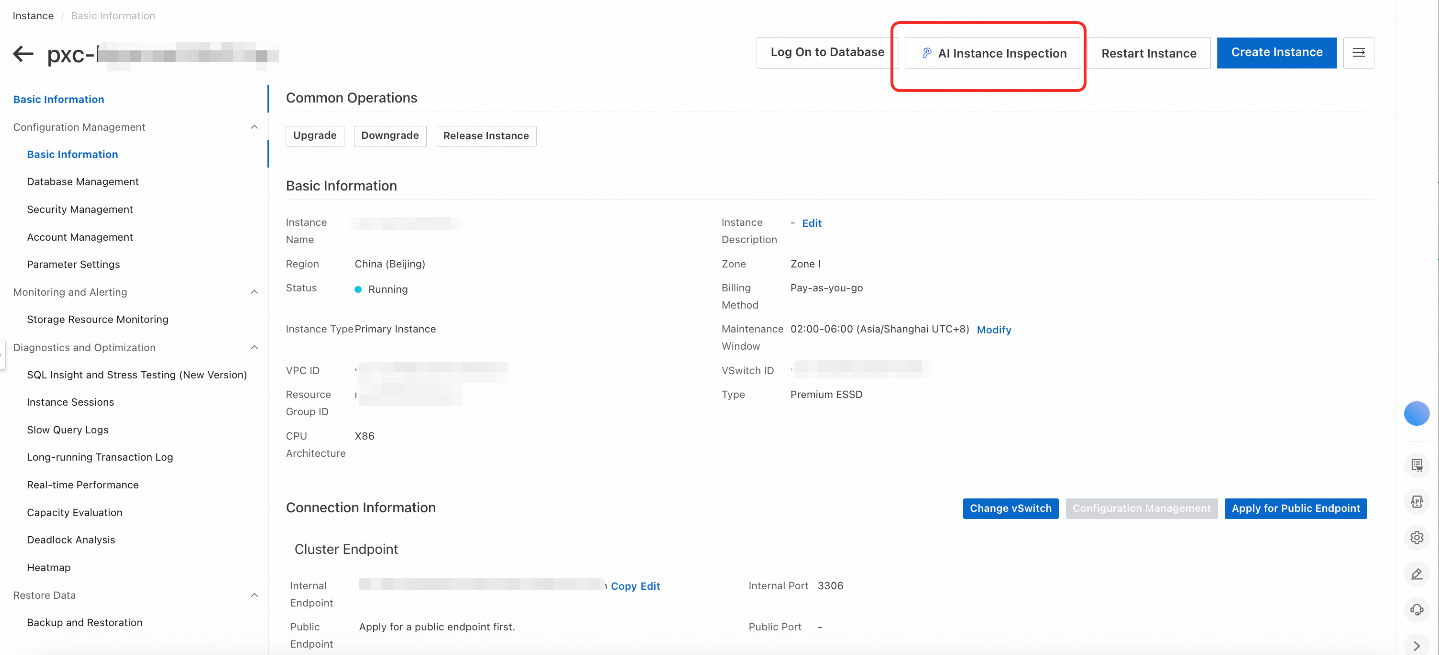Click Change vSwitch button
Screen dimensions: 1439x655
tap(1010, 509)
